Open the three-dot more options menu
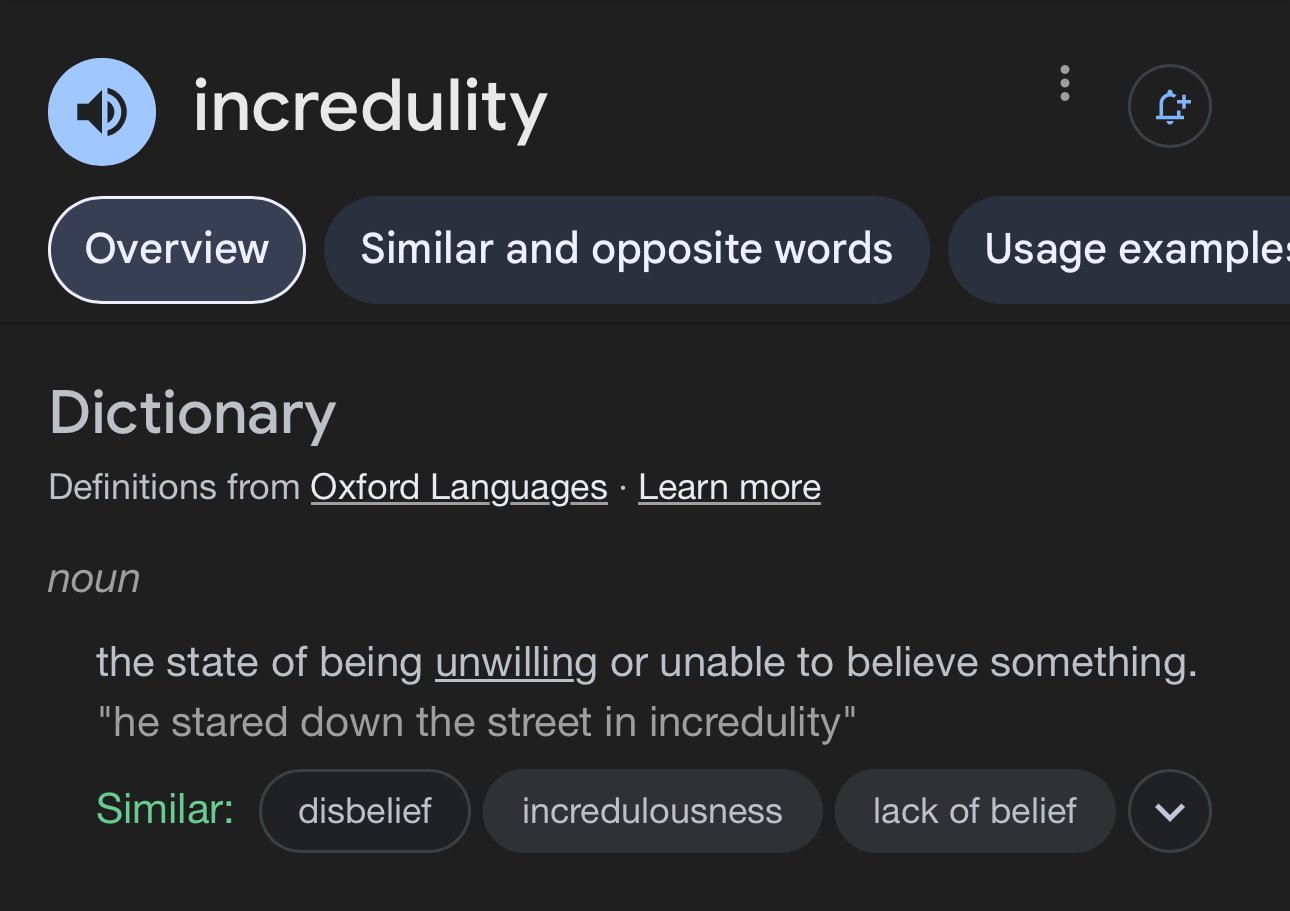 pos(1065,83)
